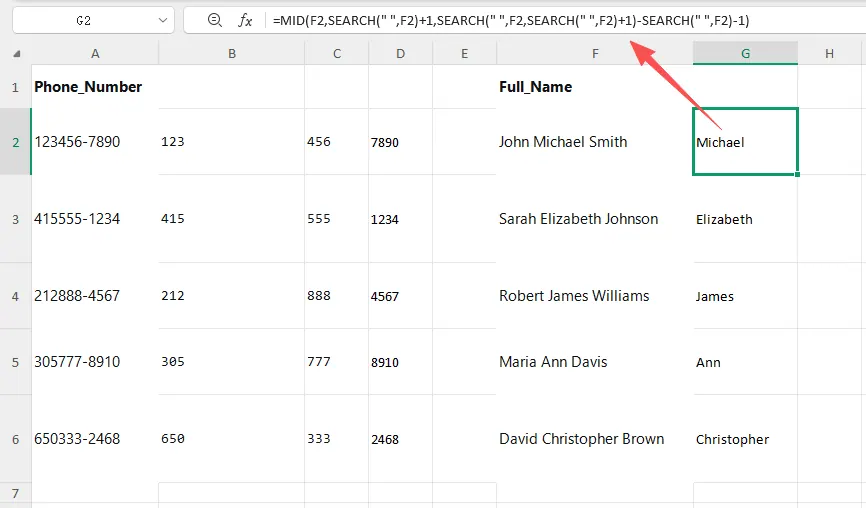Screen dimensions: 866x508
Task: Select column B header
Action: [231, 54]
